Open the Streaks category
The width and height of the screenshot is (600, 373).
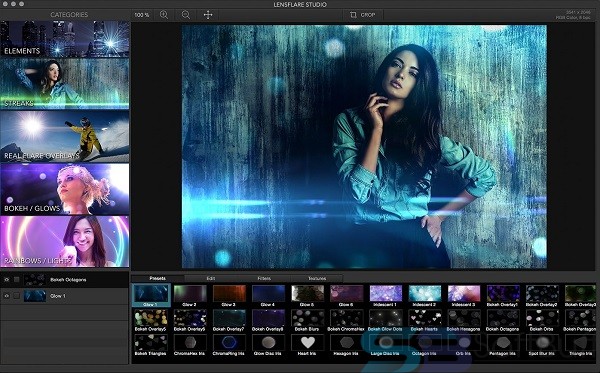pos(65,83)
